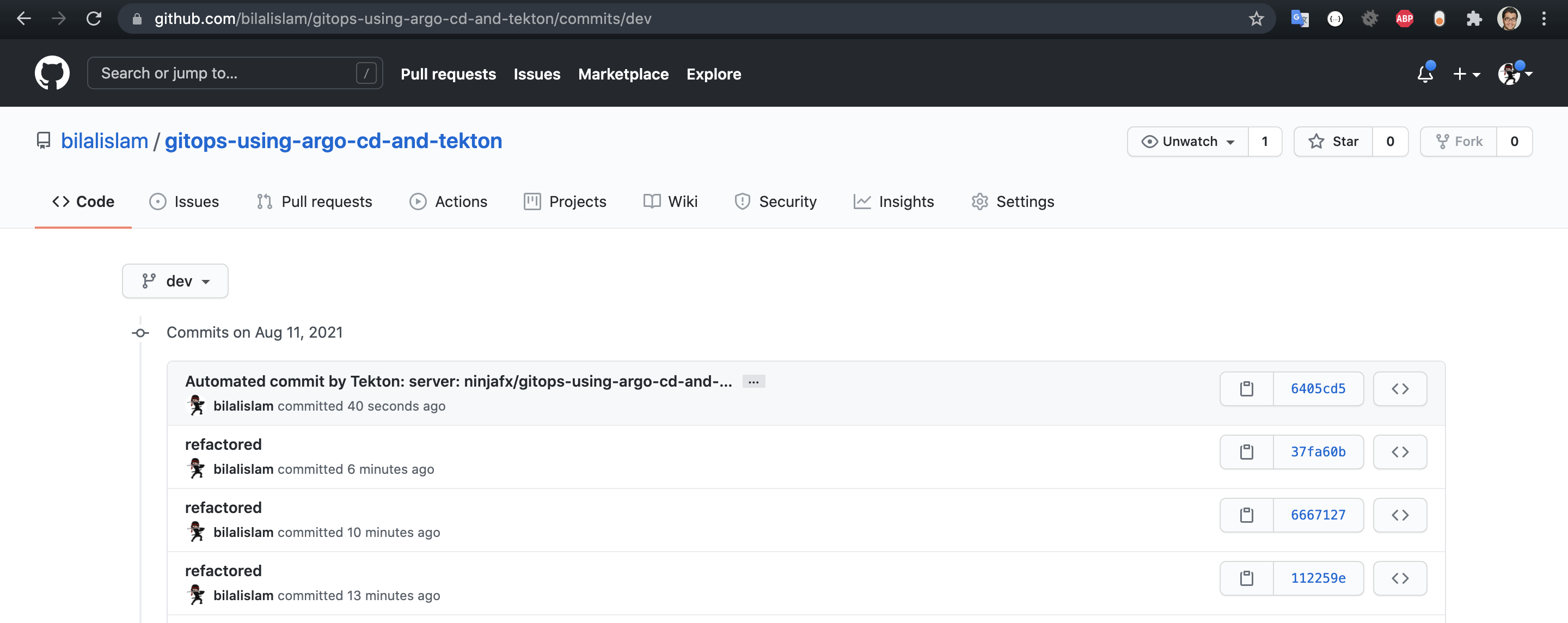Click the watchers count 1

click(1265, 141)
